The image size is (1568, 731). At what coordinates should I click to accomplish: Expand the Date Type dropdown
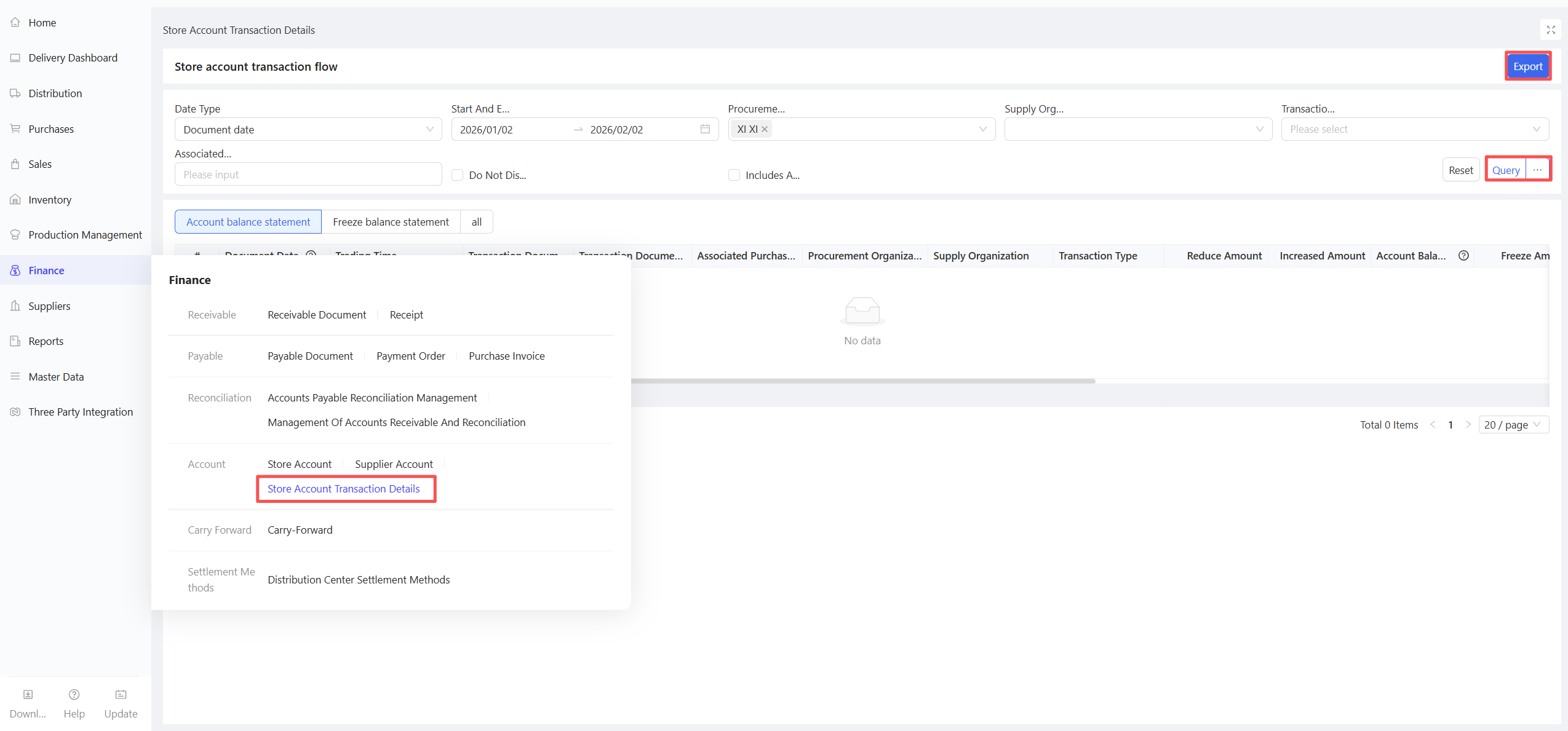pos(308,129)
